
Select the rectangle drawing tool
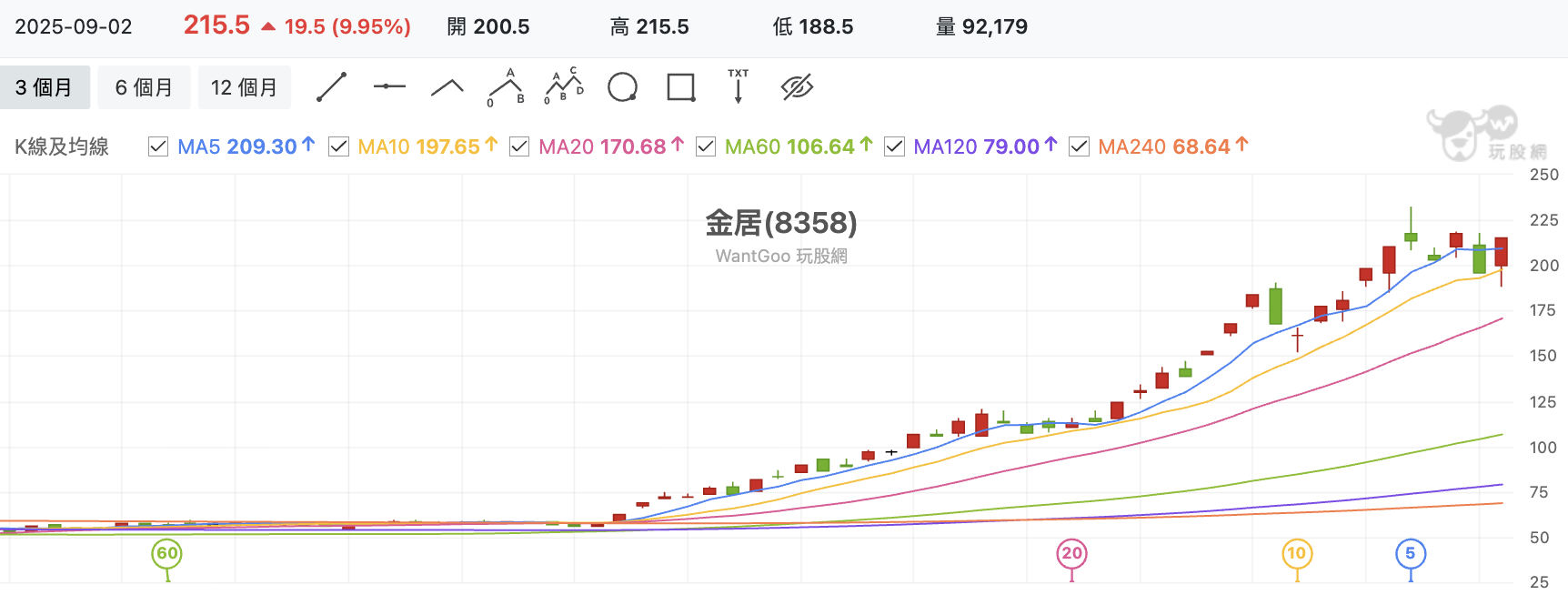tap(681, 87)
